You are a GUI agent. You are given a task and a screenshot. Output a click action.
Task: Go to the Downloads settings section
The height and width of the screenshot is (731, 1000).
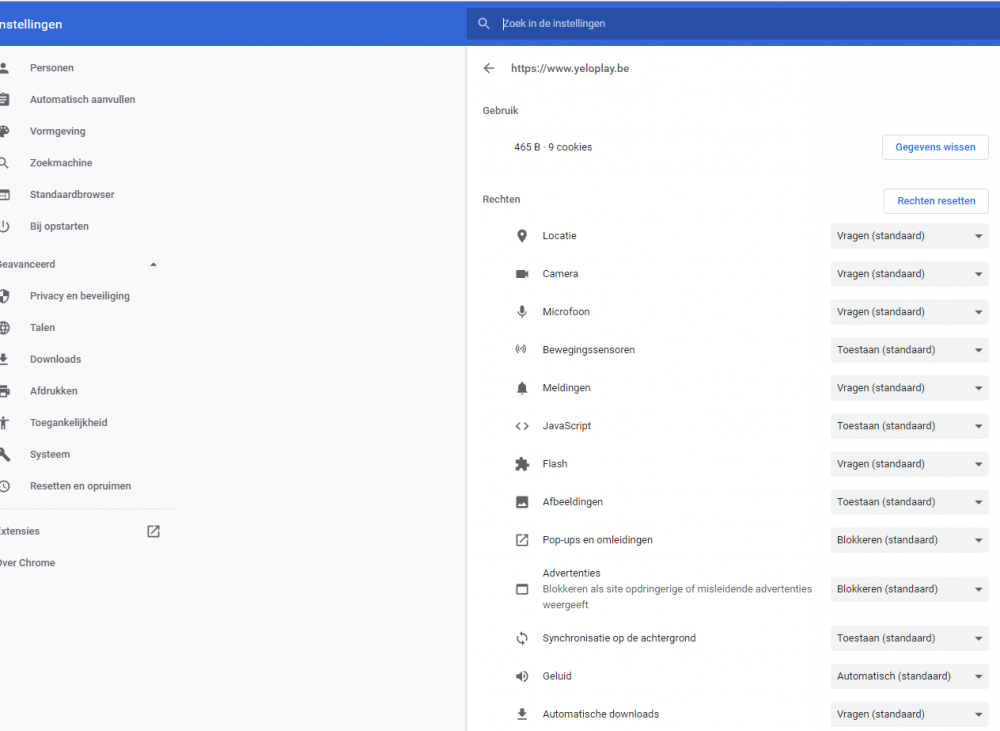[x=55, y=359]
